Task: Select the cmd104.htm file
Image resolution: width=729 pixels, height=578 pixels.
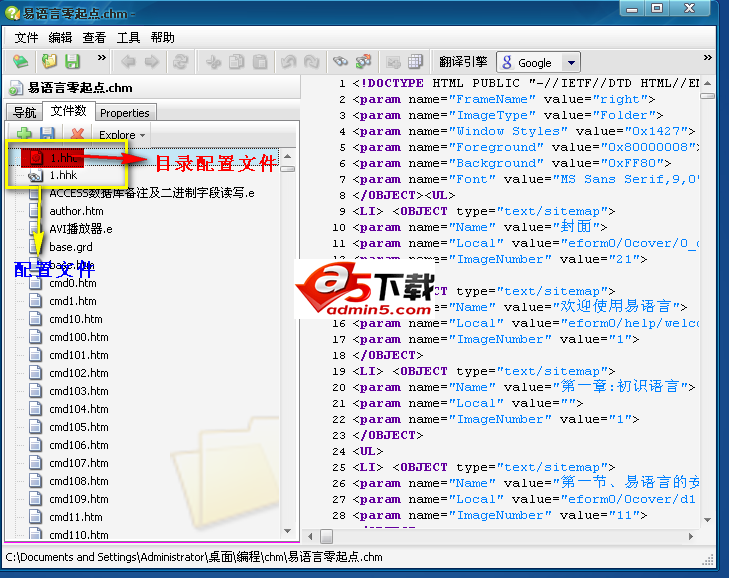Action: (79, 409)
